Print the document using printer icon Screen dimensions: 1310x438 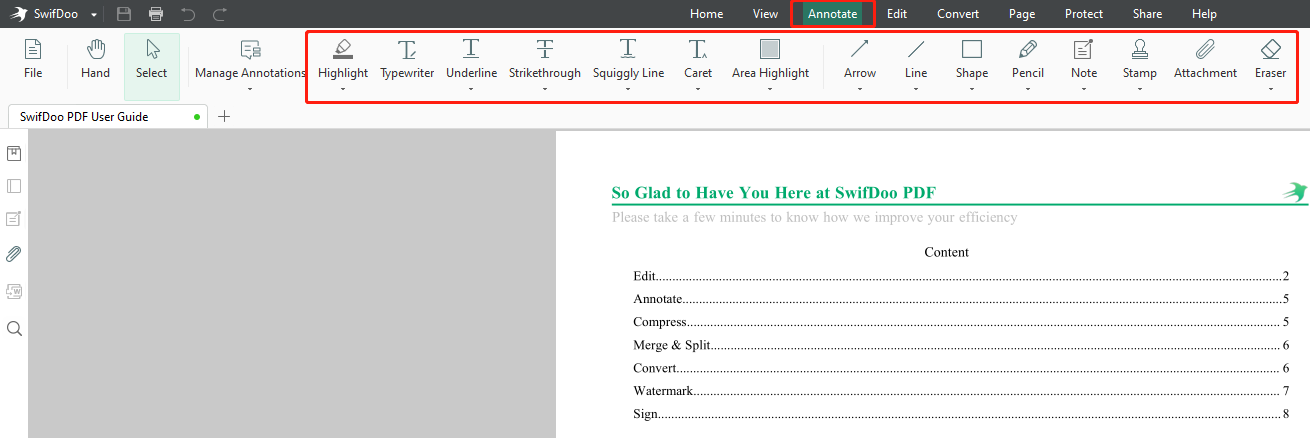point(156,14)
